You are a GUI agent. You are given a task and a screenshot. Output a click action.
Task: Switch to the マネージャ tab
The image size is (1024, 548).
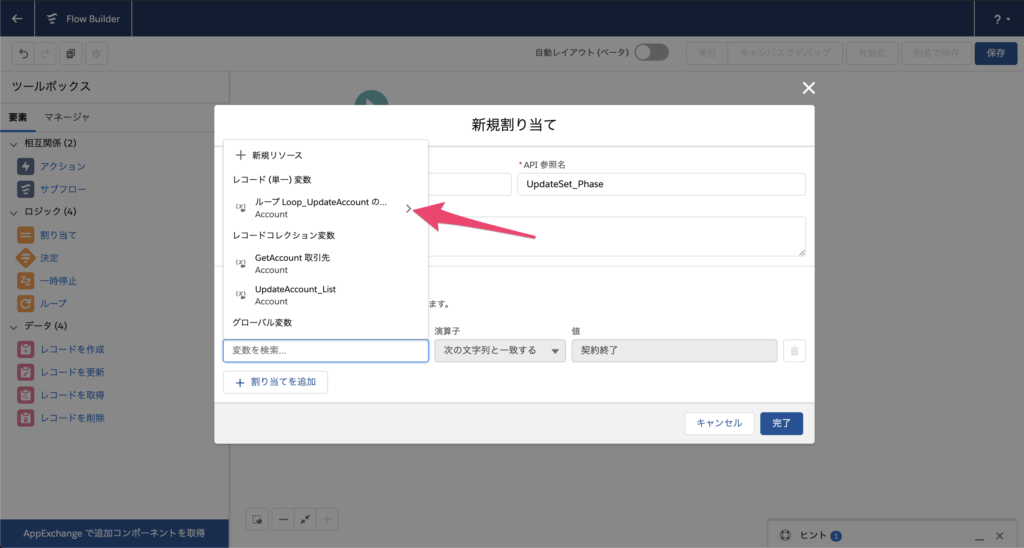tap(67, 117)
